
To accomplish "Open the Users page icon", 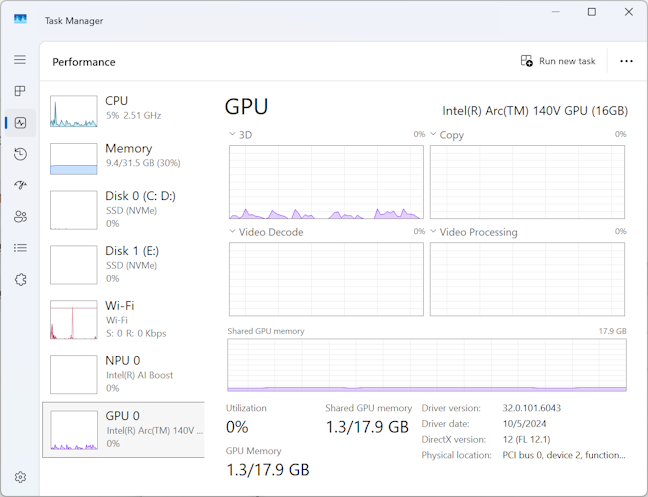I will coord(20,216).
